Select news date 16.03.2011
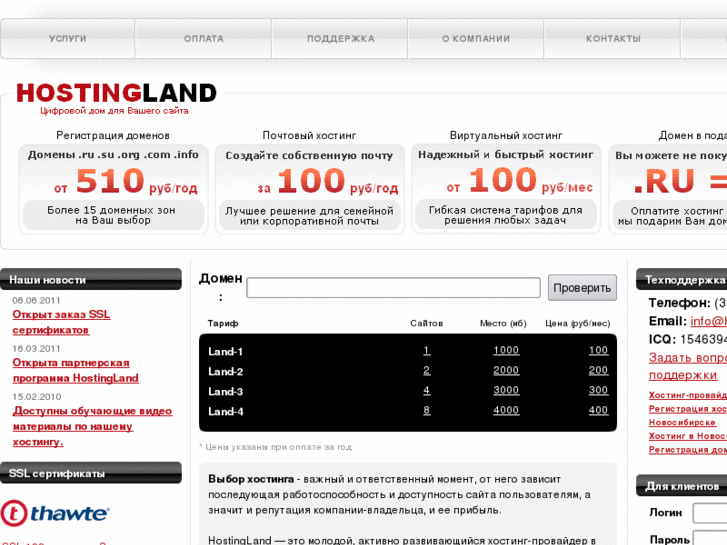The height and width of the screenshot is (545, 727). [x=36, y=349]
